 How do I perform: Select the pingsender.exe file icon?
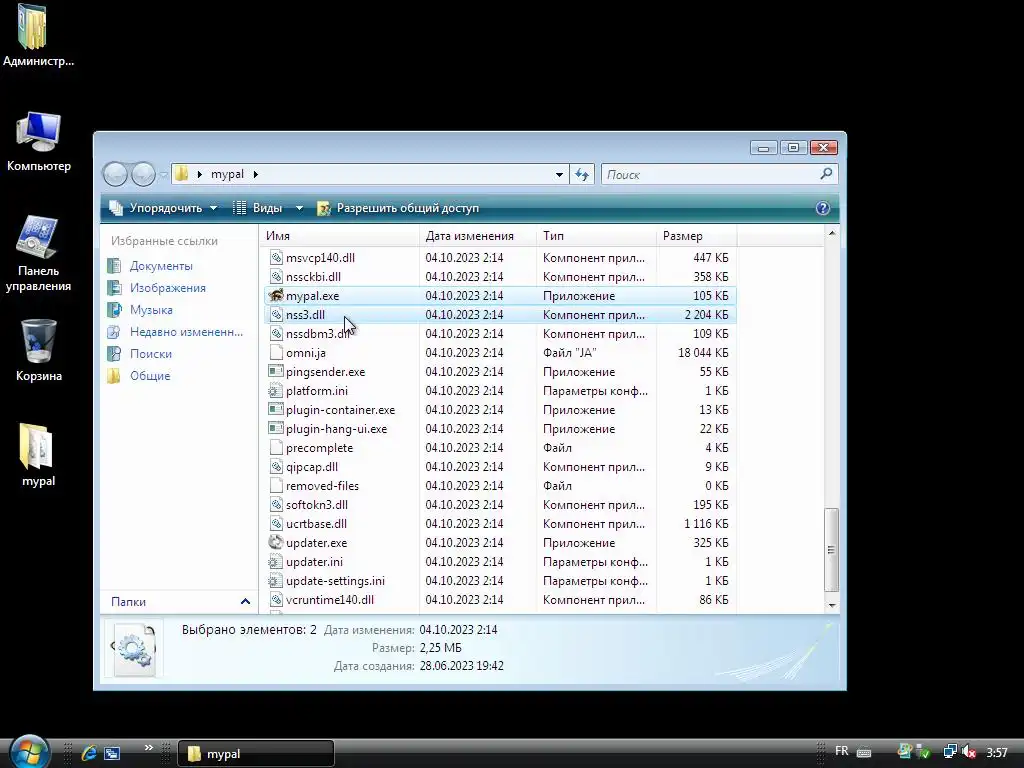[x=276, y=372]
